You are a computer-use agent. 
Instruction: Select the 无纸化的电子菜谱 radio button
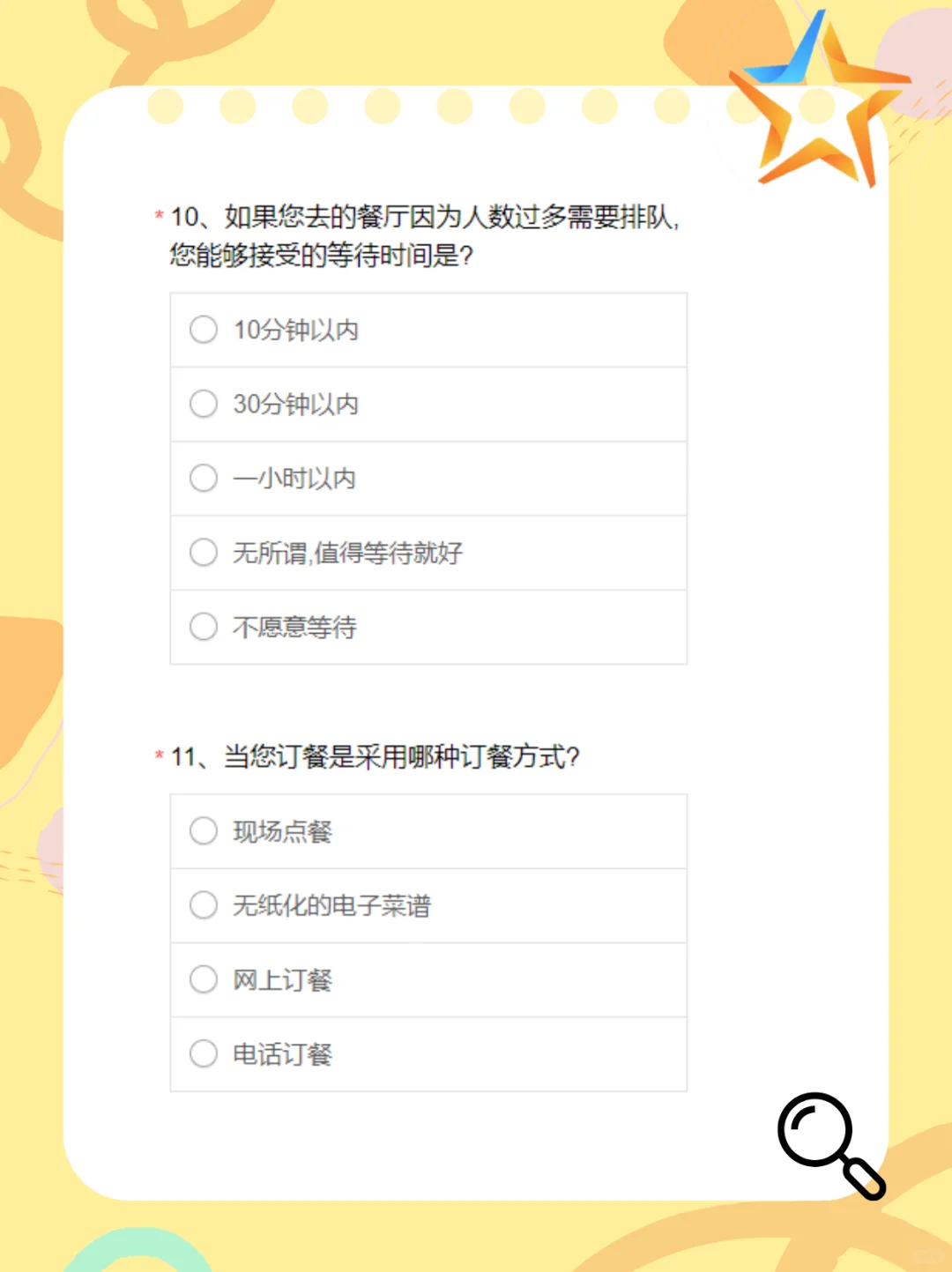(204, 904)
